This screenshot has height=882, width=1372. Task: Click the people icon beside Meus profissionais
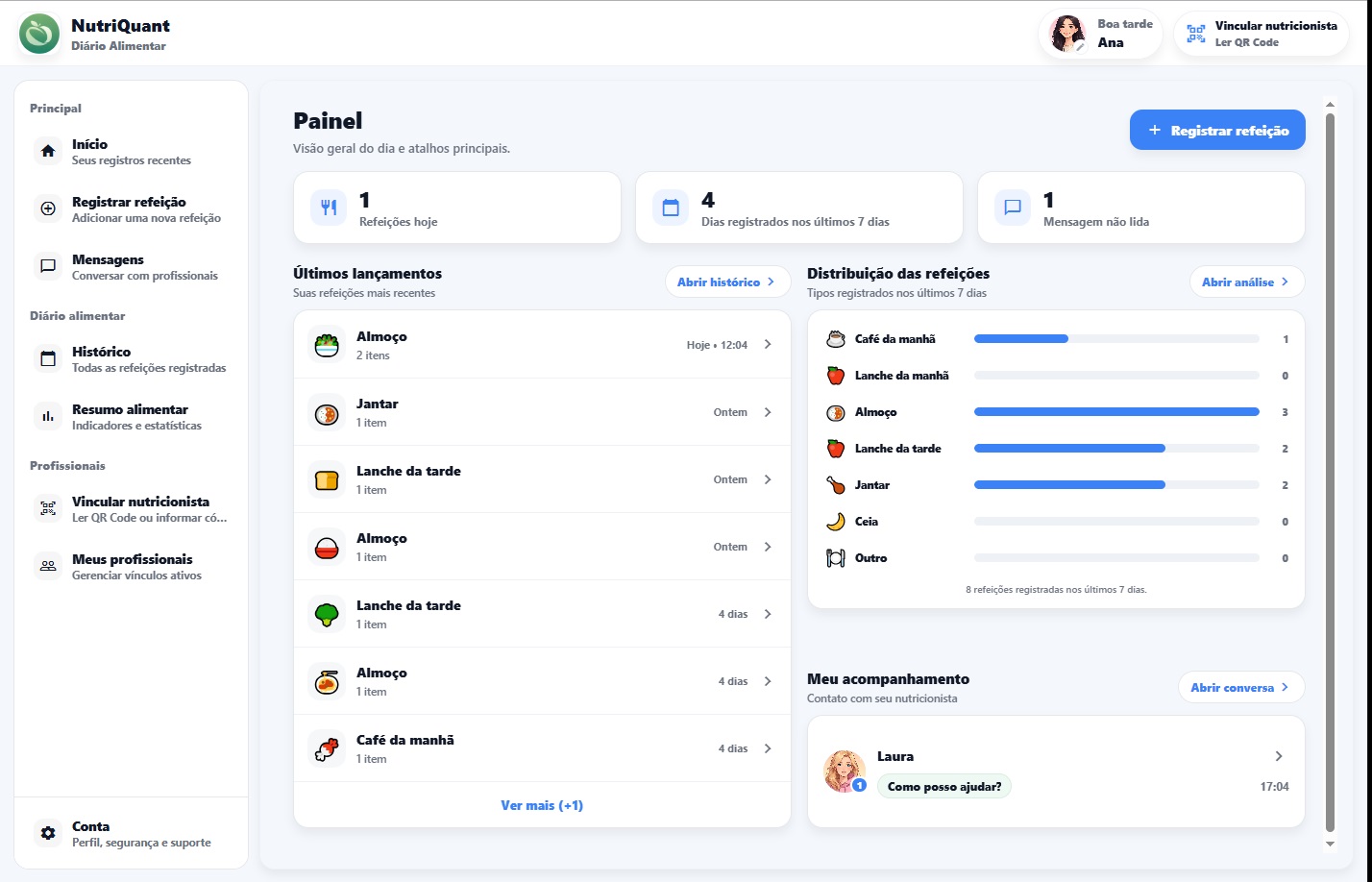pos(48,567)
